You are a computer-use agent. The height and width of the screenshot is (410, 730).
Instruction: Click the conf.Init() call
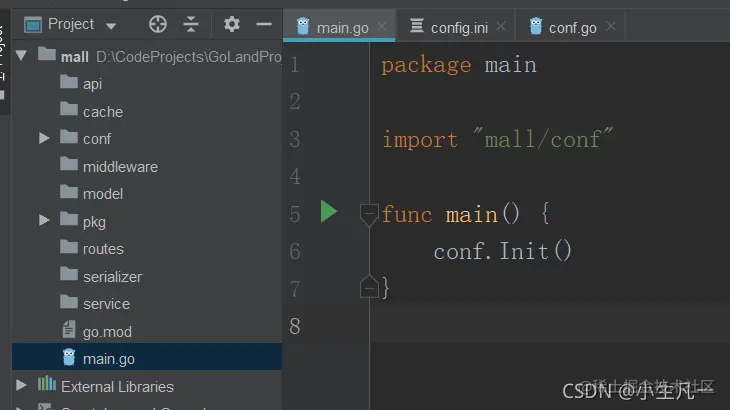502,251
